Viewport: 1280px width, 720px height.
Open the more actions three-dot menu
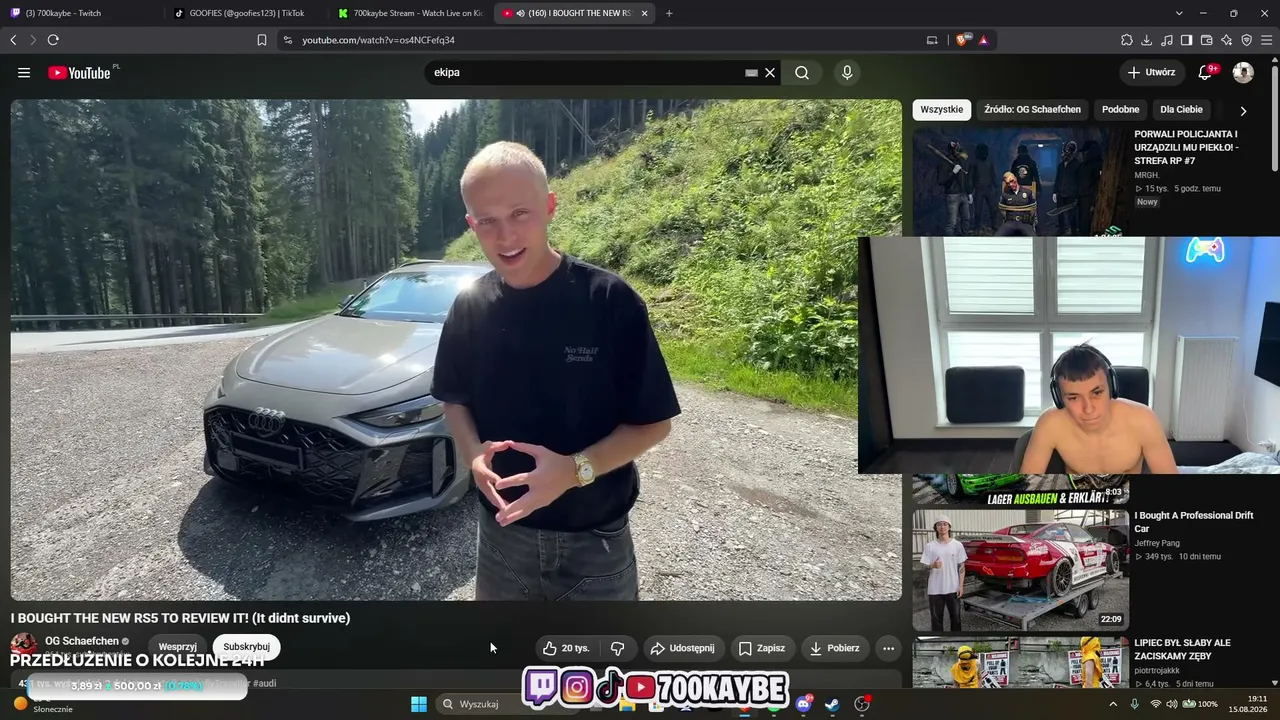[x=888, y=648]
